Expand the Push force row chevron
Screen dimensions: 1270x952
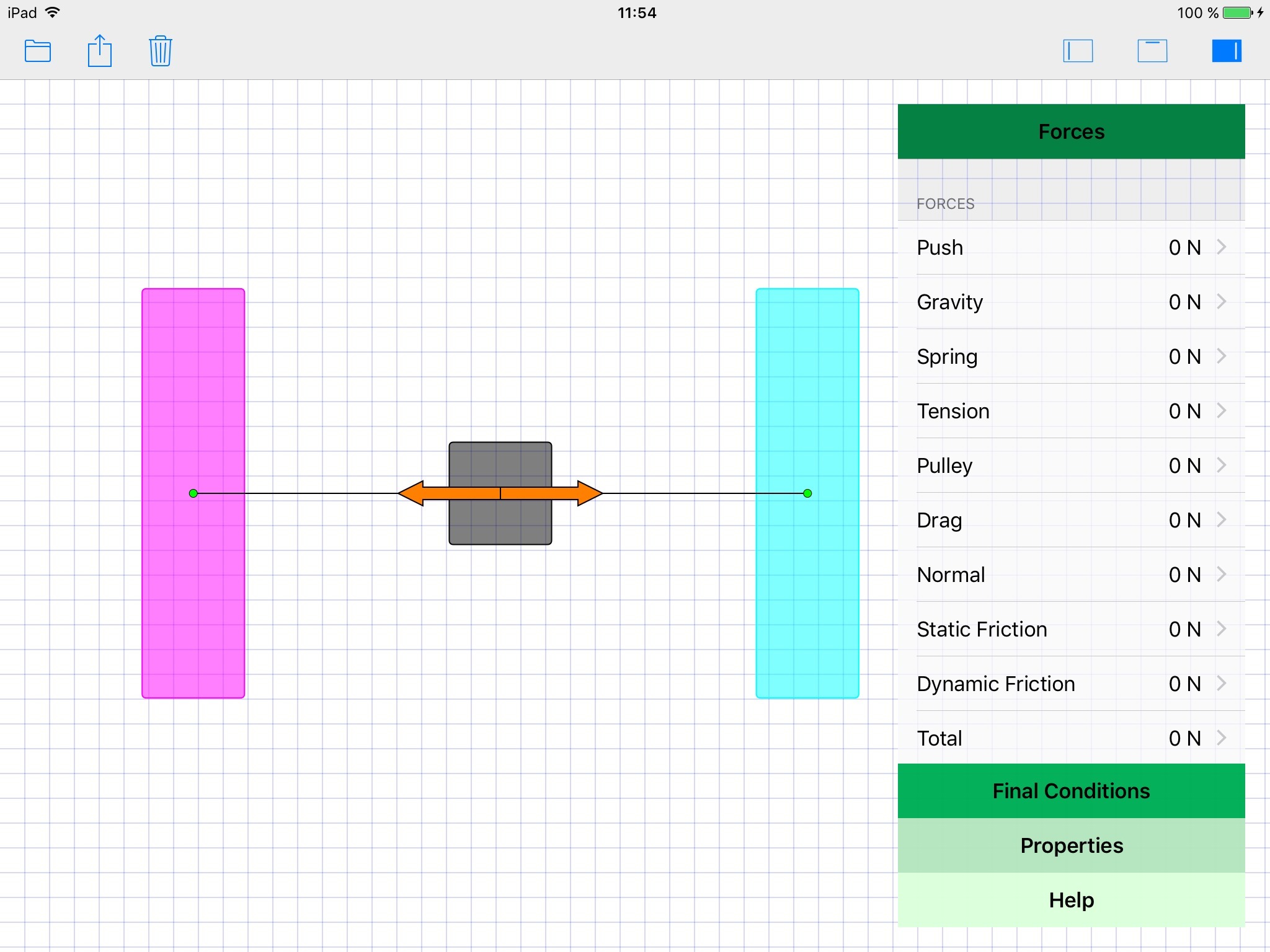[1221, 247]
